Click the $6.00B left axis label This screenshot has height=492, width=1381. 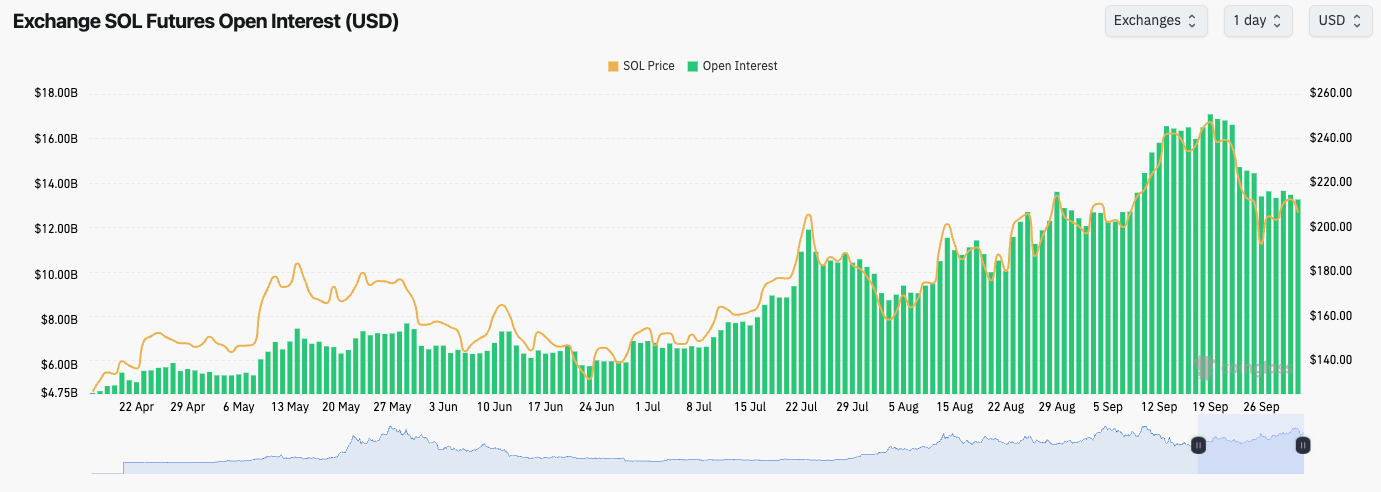[58, 365]
